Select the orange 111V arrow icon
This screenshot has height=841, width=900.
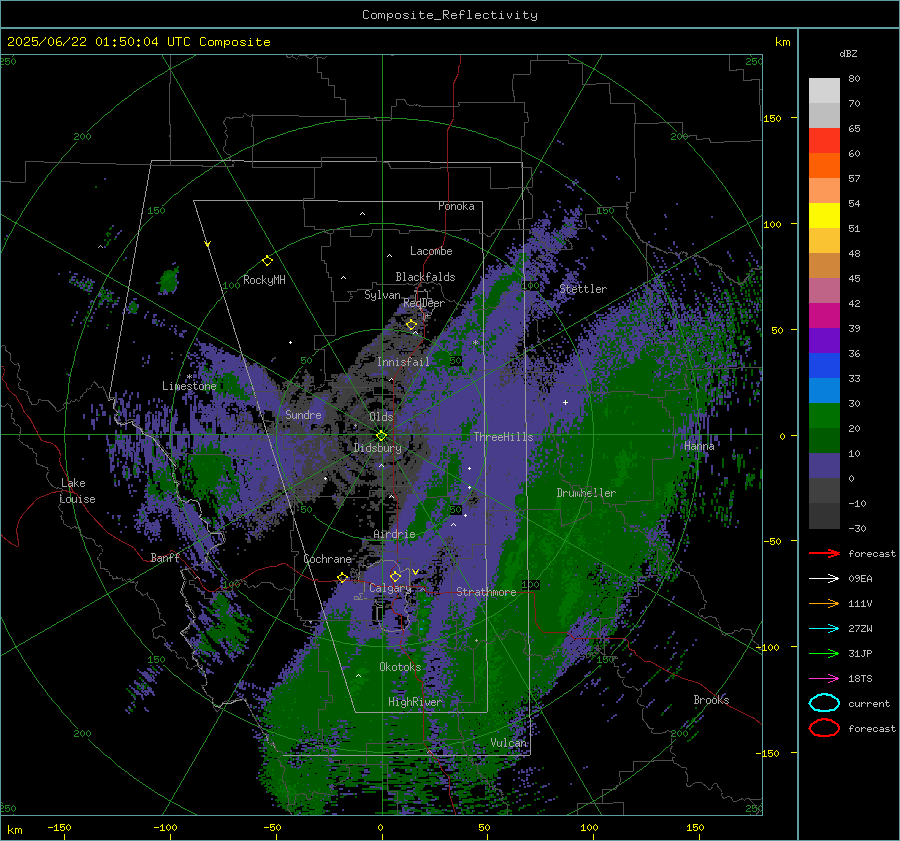(824, 603)
